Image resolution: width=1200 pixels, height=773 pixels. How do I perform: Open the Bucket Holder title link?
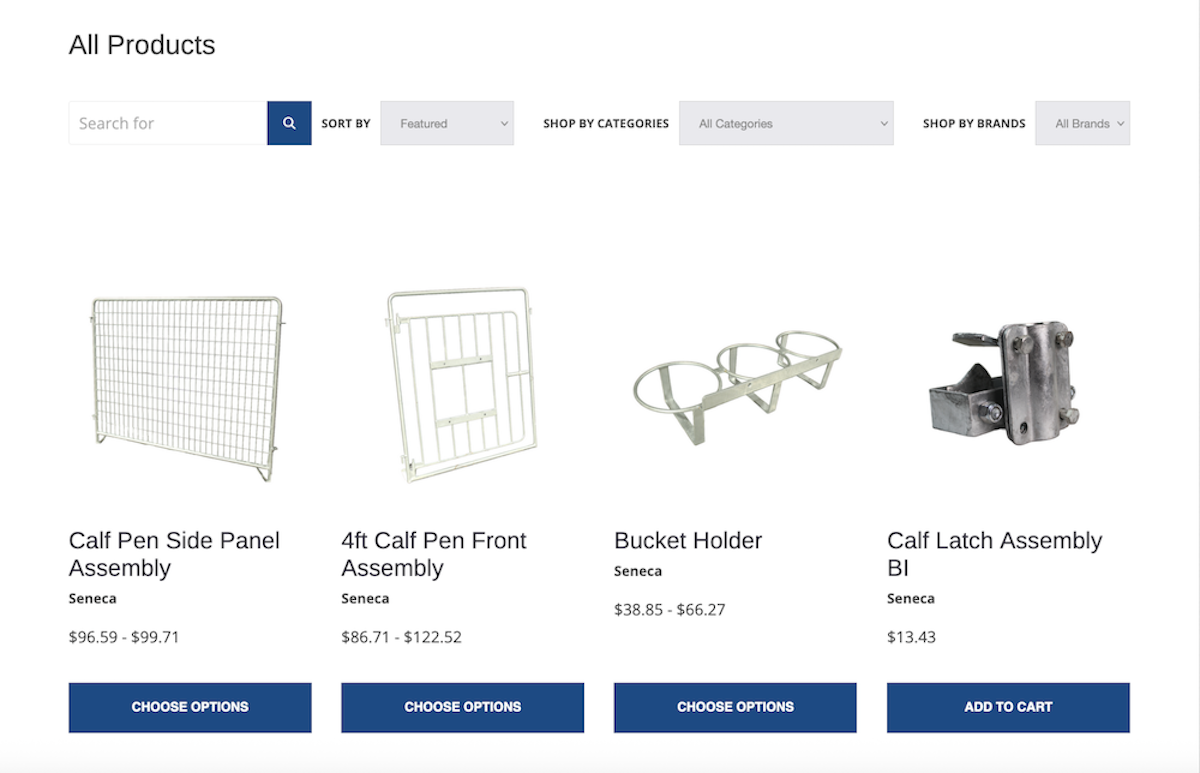click(x=688, y=541)
